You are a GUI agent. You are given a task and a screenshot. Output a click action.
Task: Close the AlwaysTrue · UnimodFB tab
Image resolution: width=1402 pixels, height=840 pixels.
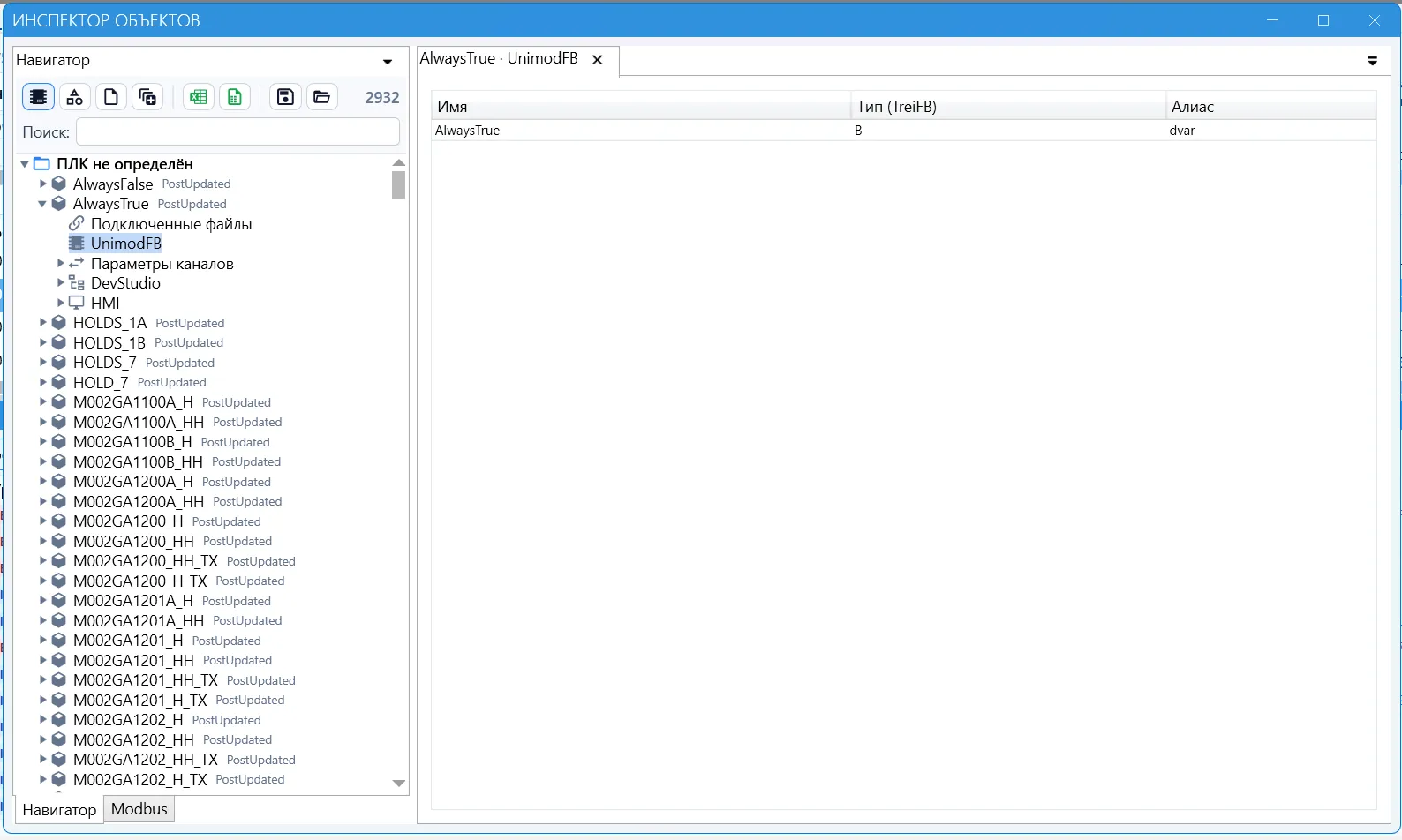click(598, 59)
